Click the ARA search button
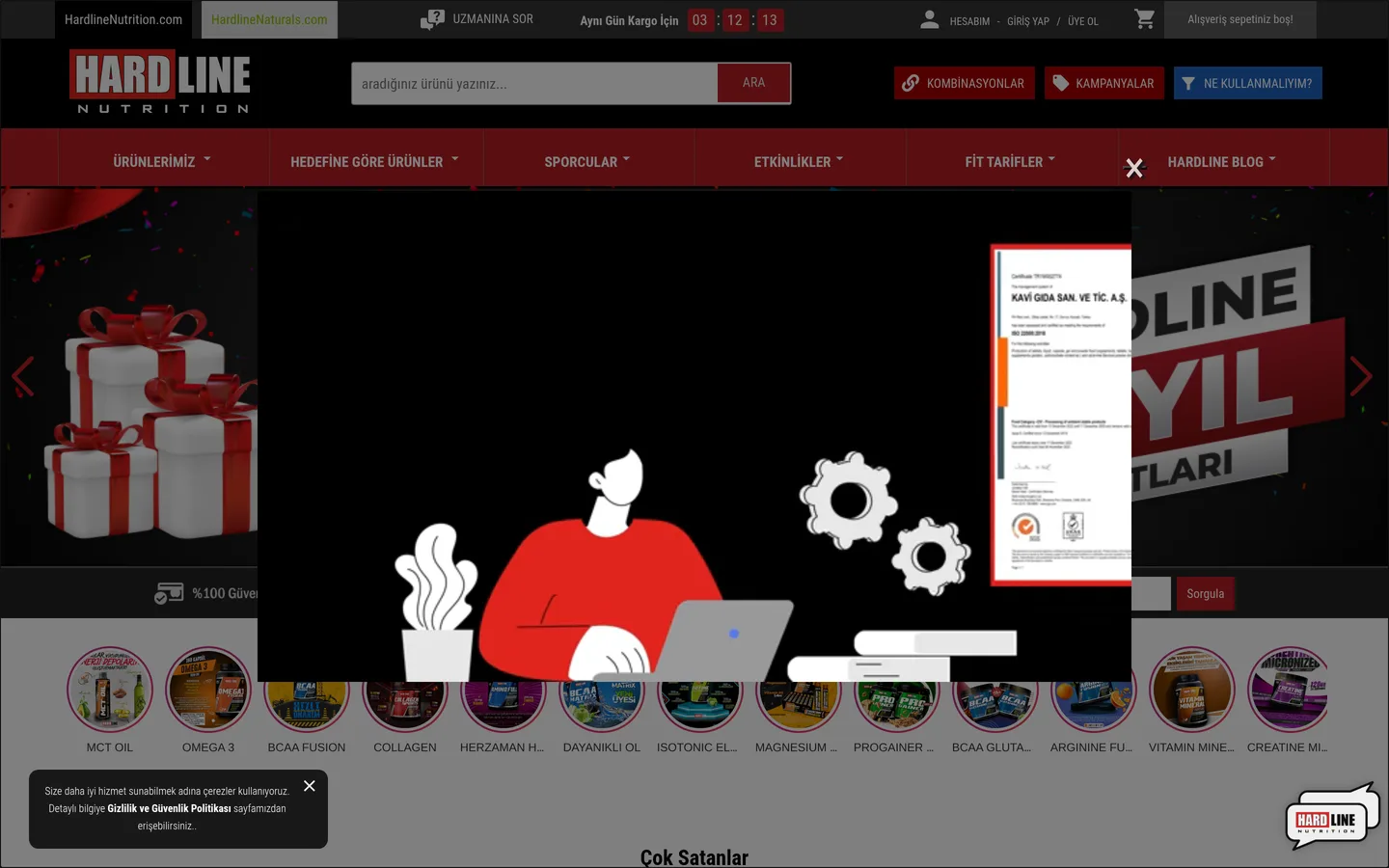This screenshot has width=1389, height=868. point(754,83)
